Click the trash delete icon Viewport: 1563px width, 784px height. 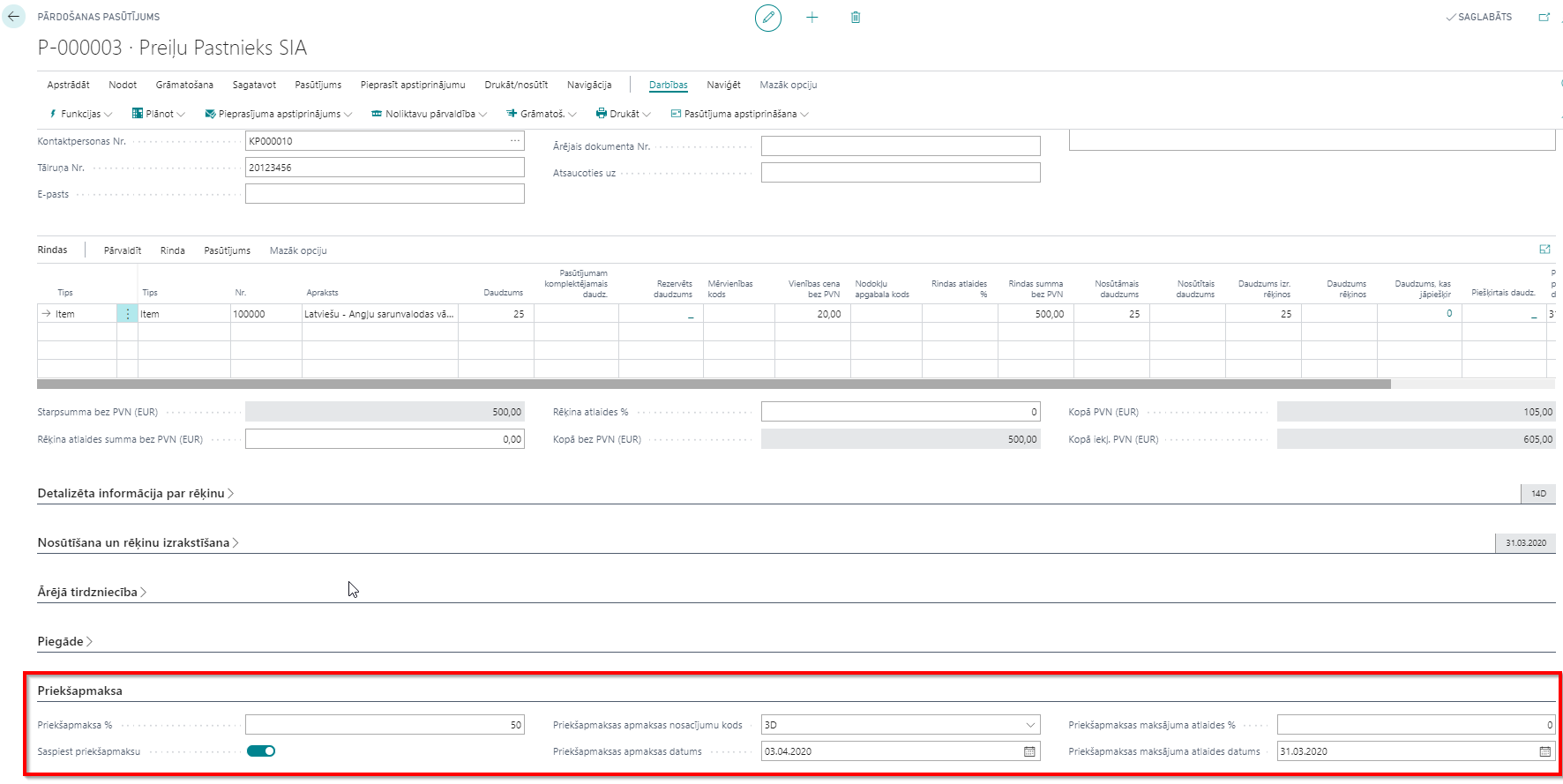pos(856,18)
